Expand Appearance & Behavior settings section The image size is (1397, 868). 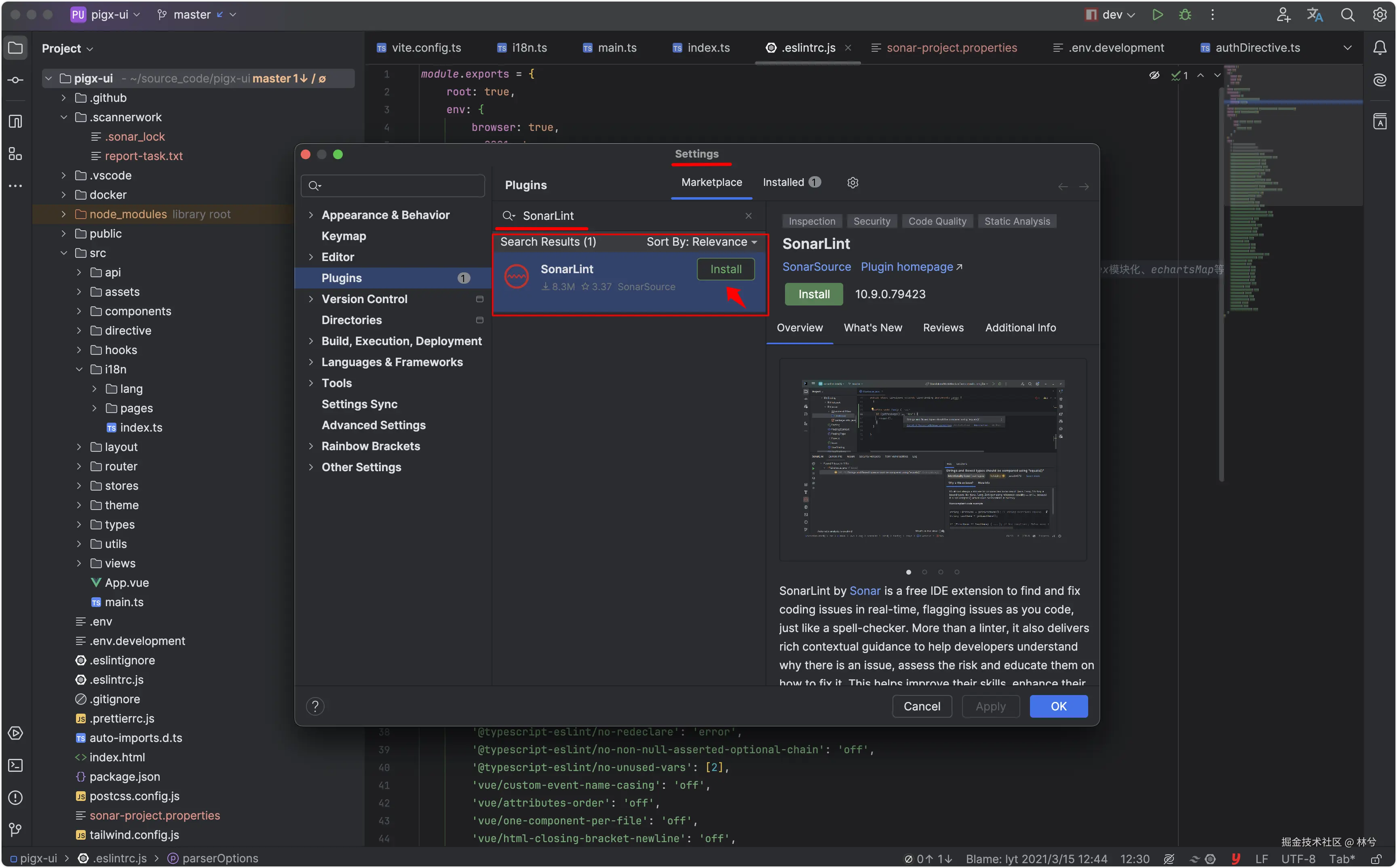310,215
